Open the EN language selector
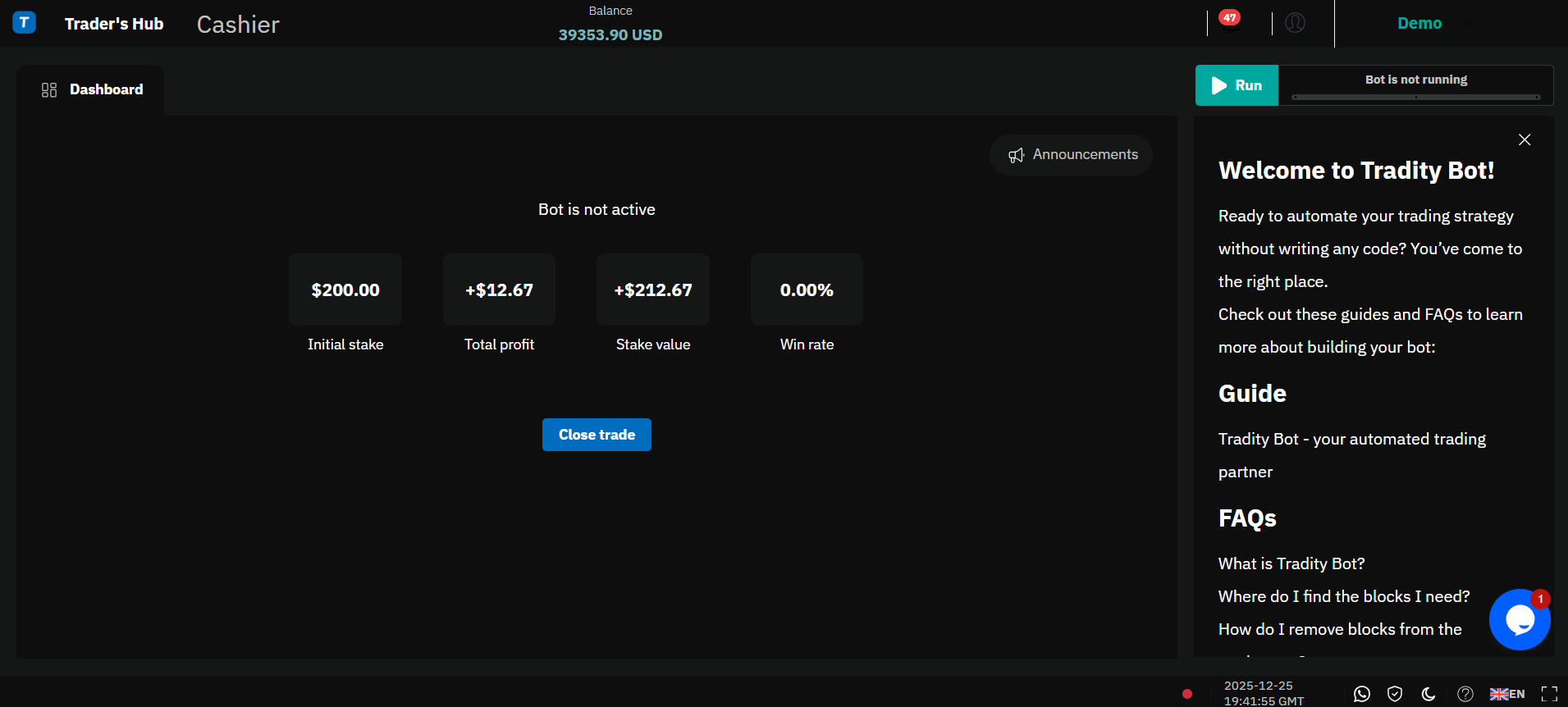1568x707 pixels. (x=1507, y=694)
